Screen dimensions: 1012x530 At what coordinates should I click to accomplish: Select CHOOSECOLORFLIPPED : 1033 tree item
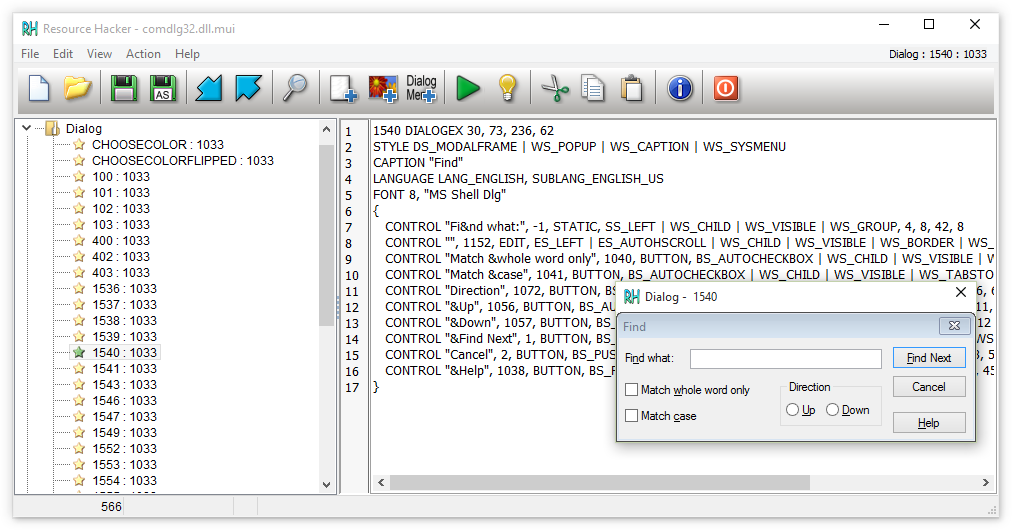coord(183,161)
